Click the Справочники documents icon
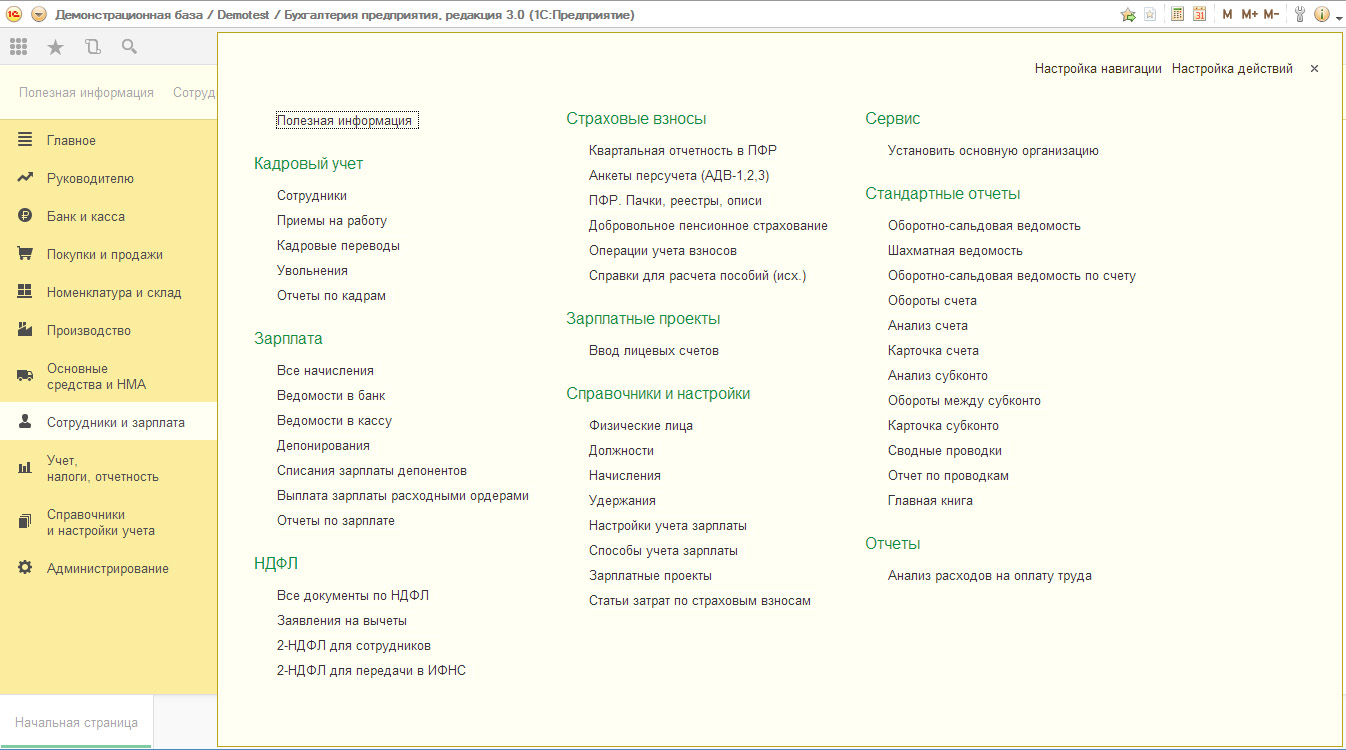 [x=25, y=522]
